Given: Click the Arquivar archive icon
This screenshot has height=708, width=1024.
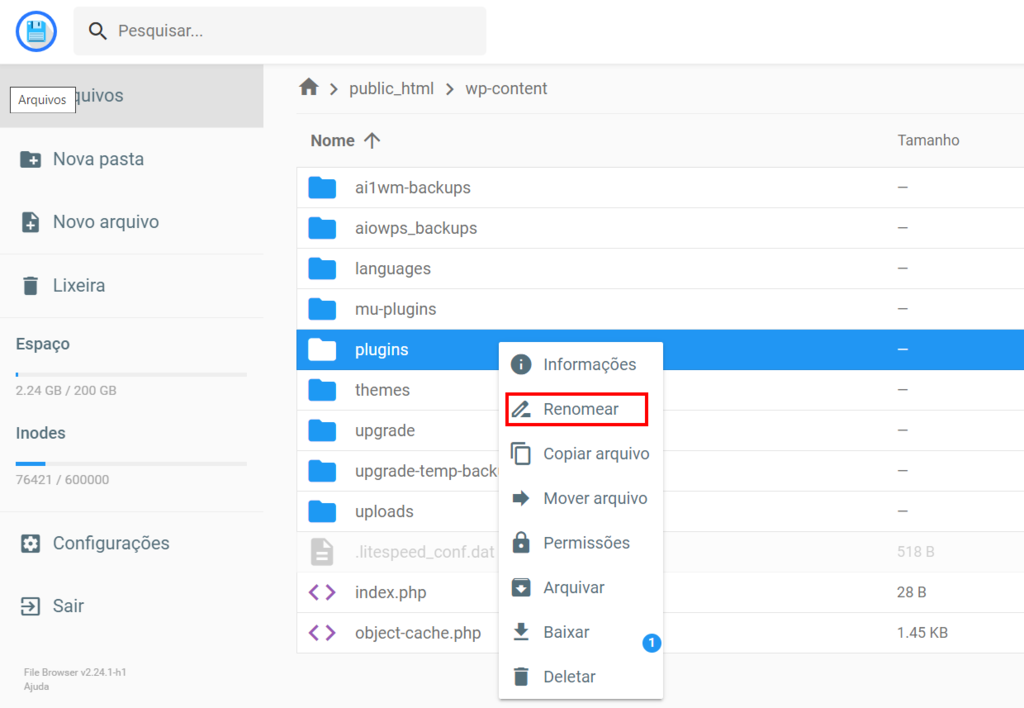Looking at the screenshot, I should point(521,587).
